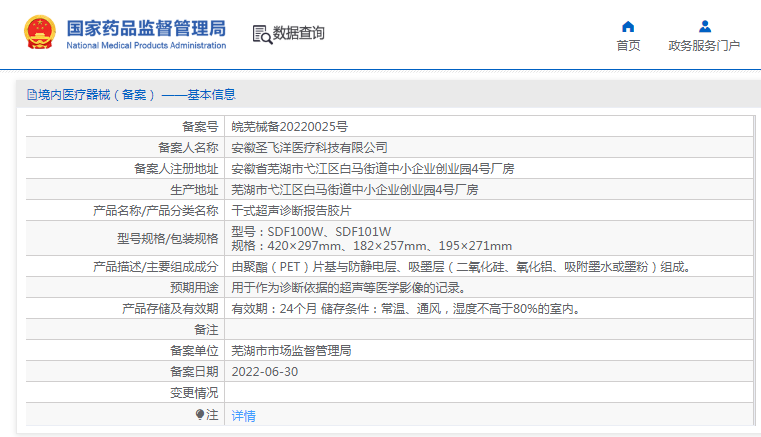Click National Medical Products Administration text
Viewport: 761px width, 437px height.
(146, 45)
